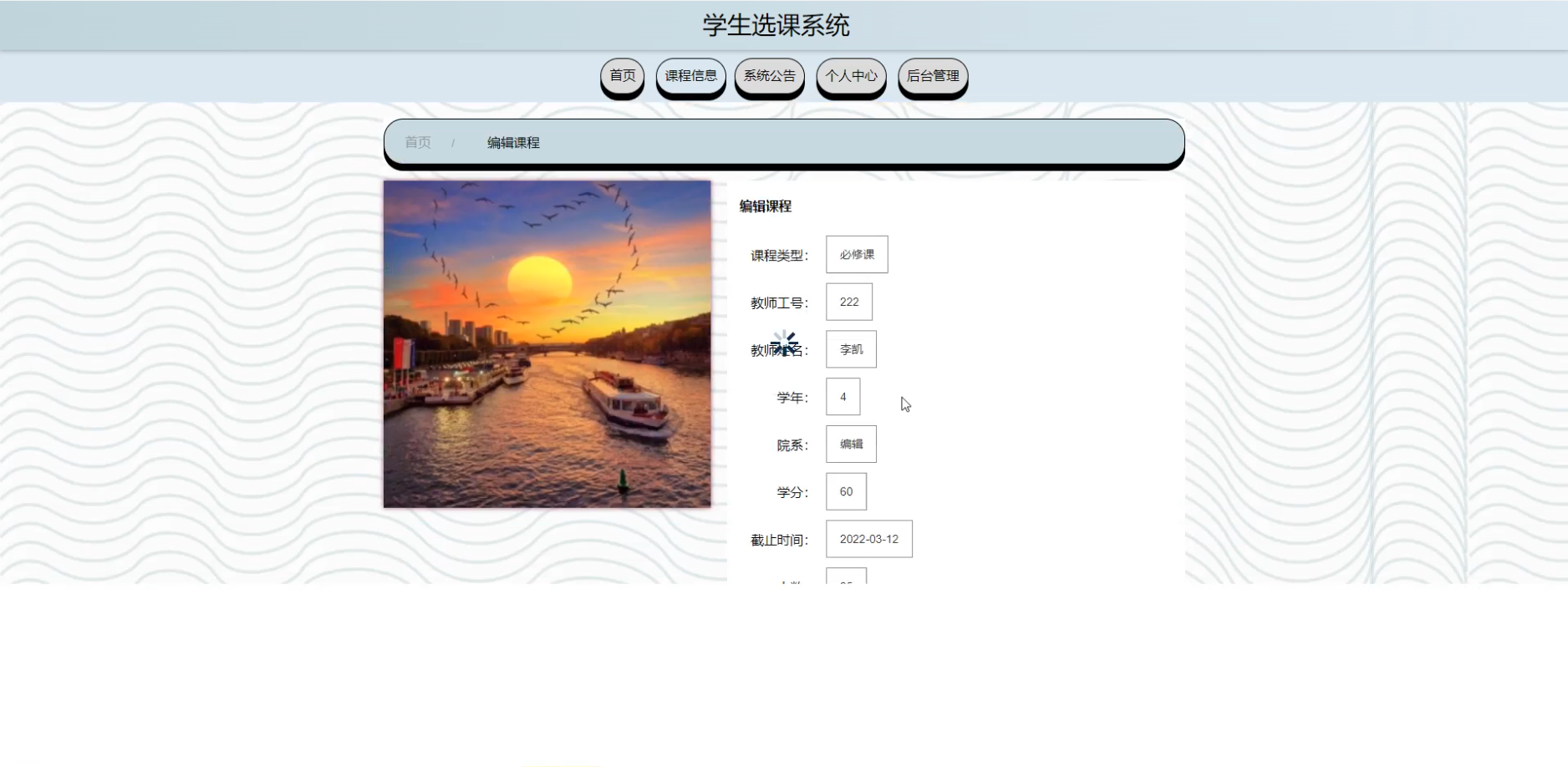
Task: Click the 学年 field showing 4
Action: click(843, 397)
